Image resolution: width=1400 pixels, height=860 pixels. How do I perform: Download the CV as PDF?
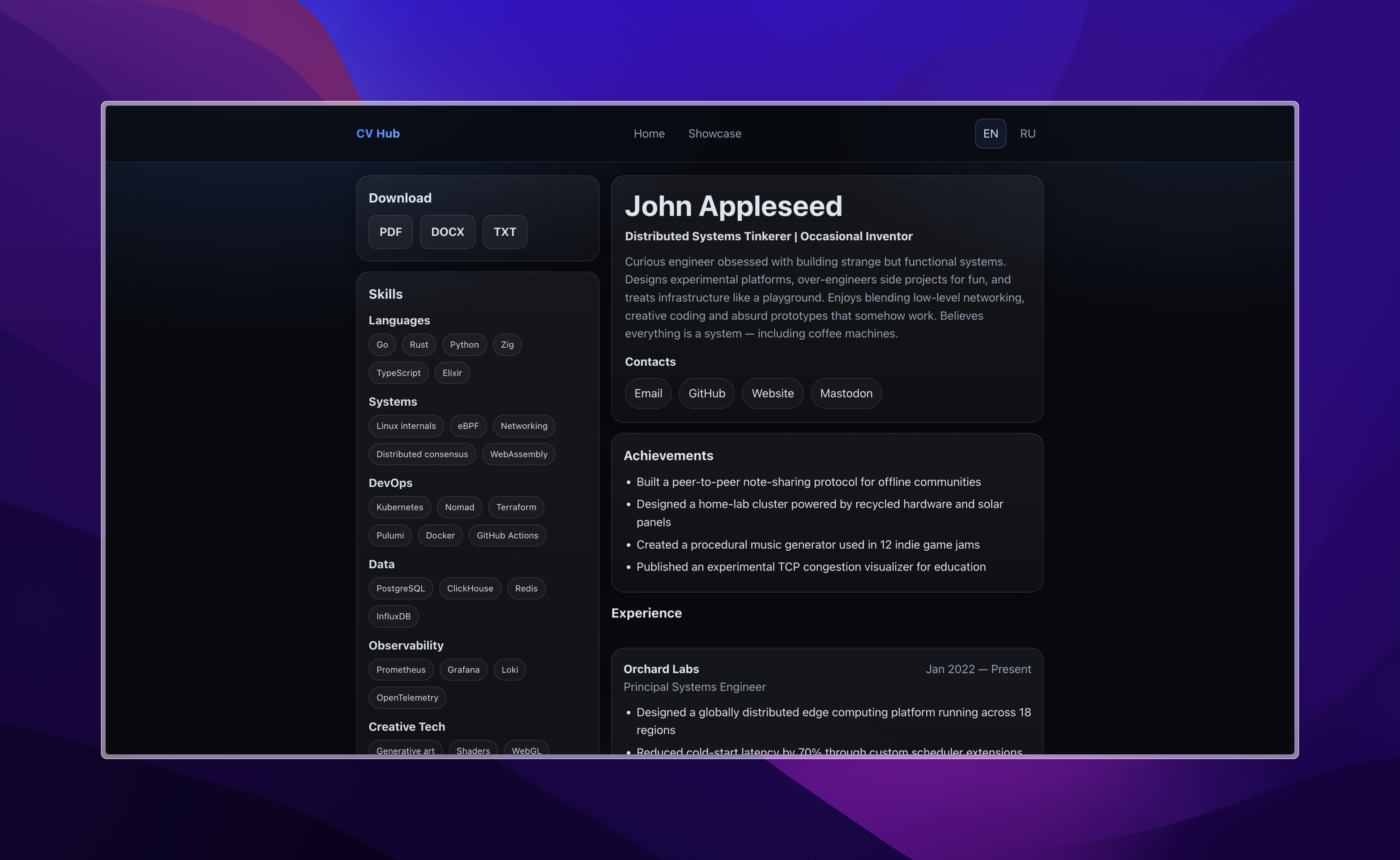tap(390, 232)
